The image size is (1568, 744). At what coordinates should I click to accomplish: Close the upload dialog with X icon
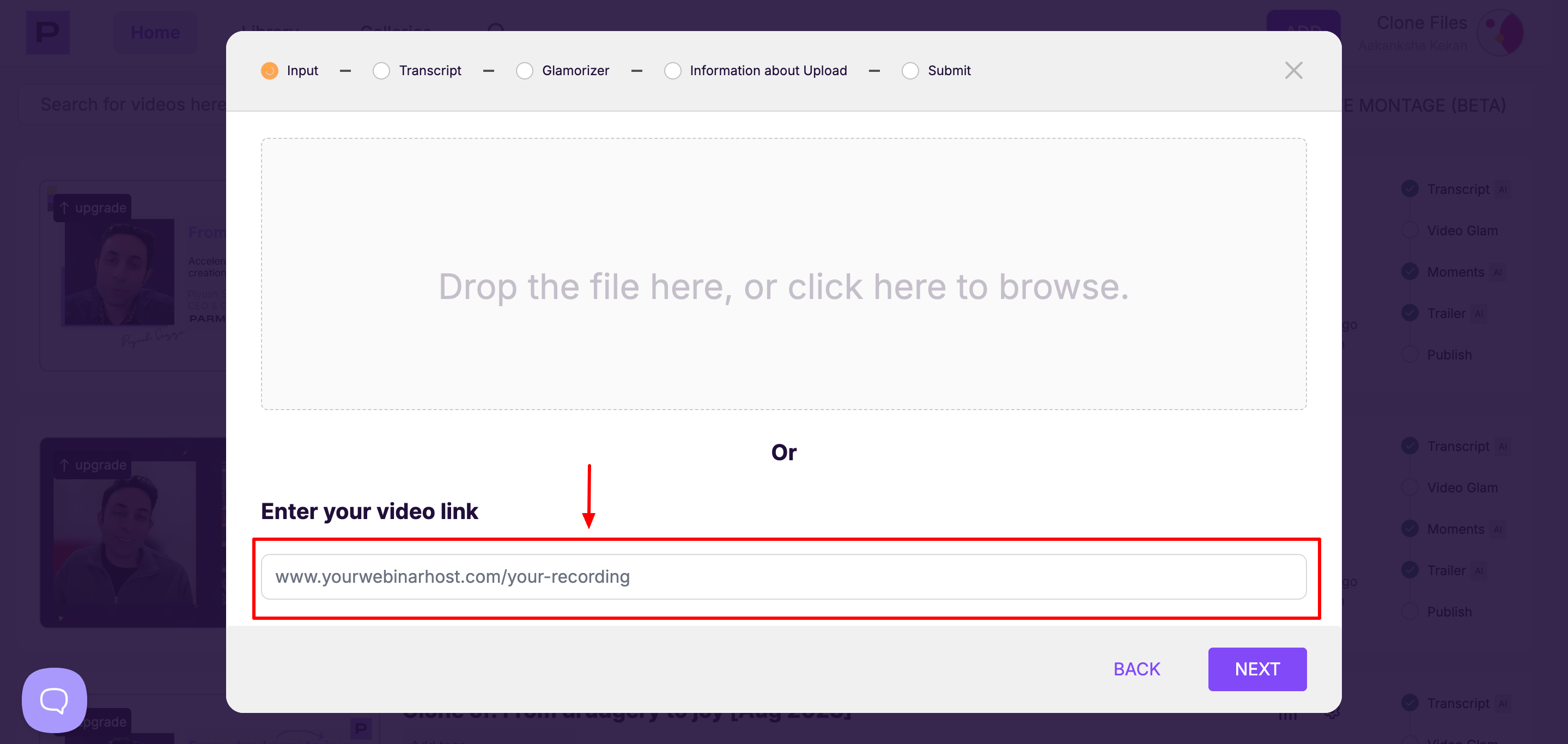(x=1293, y=71)
